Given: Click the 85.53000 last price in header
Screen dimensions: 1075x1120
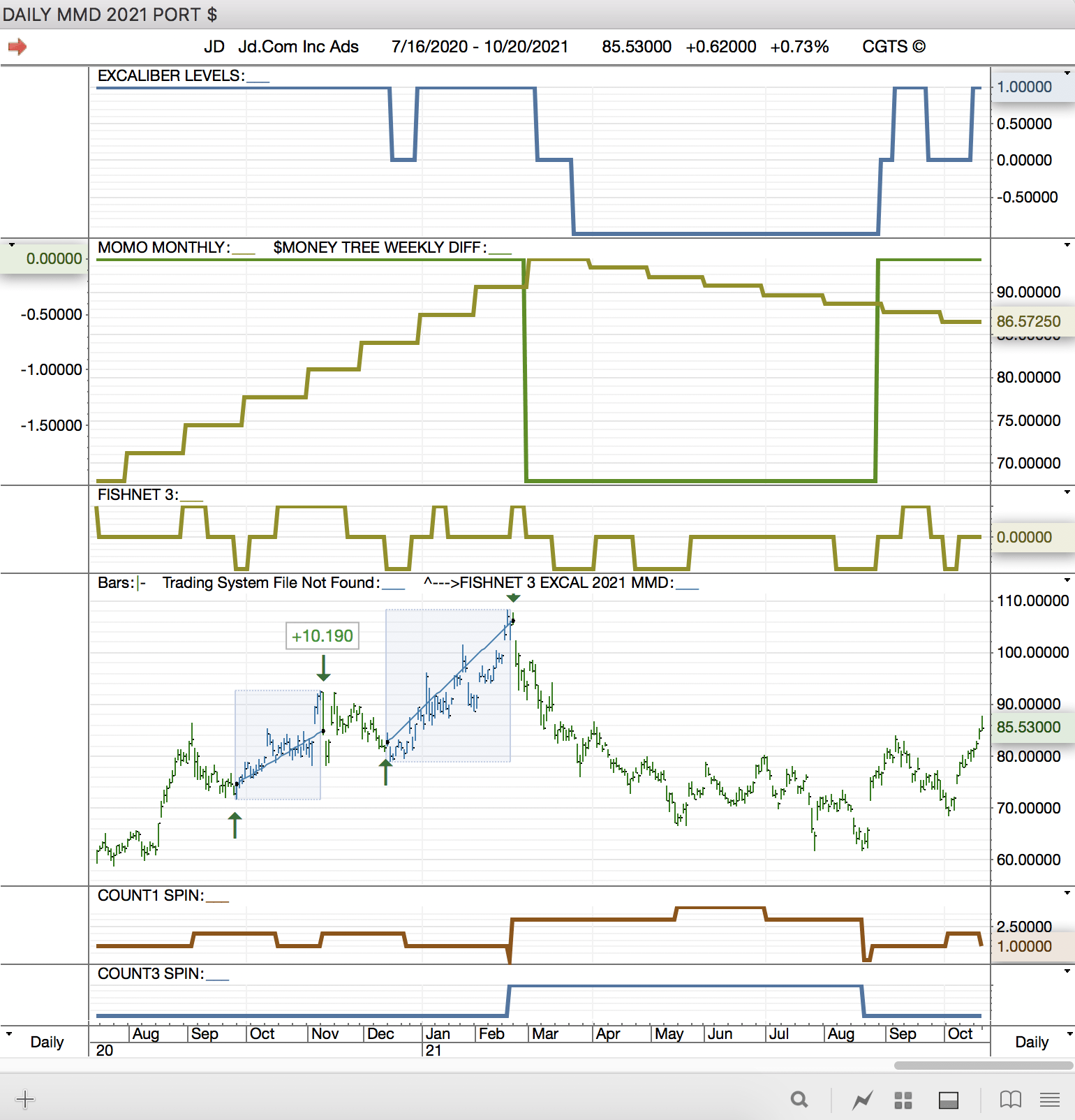Looking at the screenshot, I should (637, 47).
